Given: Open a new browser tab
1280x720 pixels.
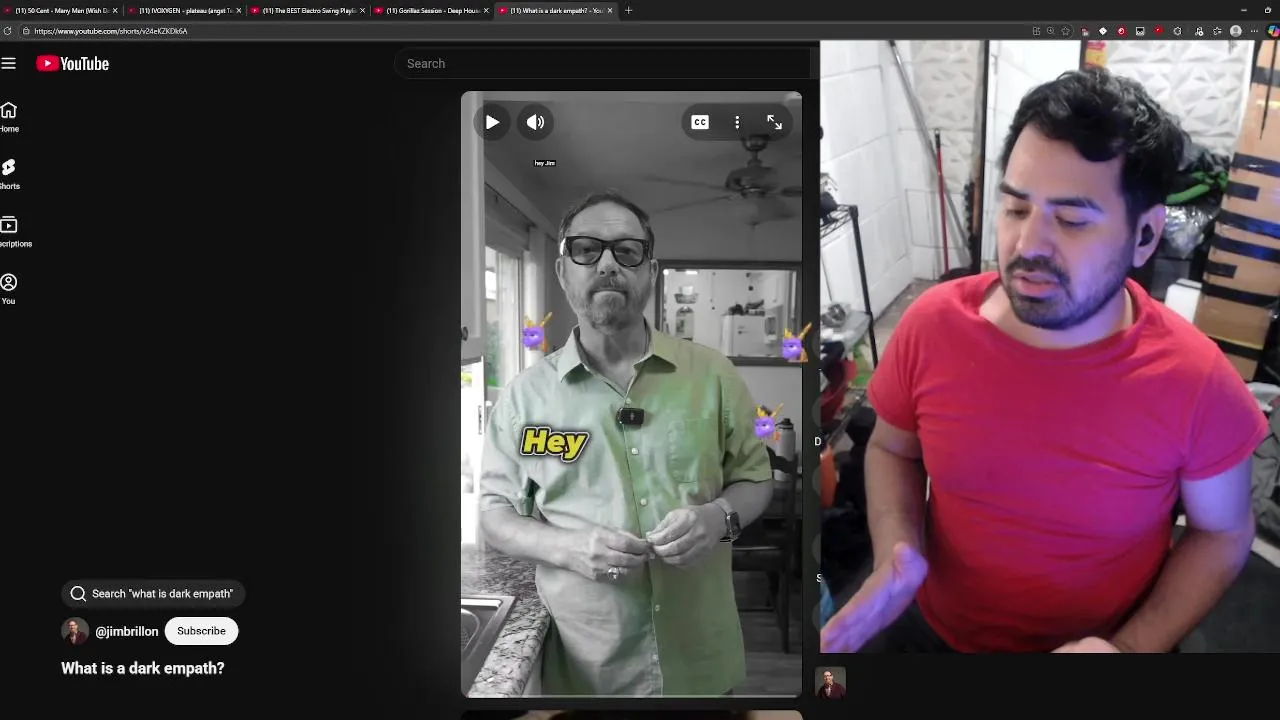Looking at the screenshot, I should point(628,10).
